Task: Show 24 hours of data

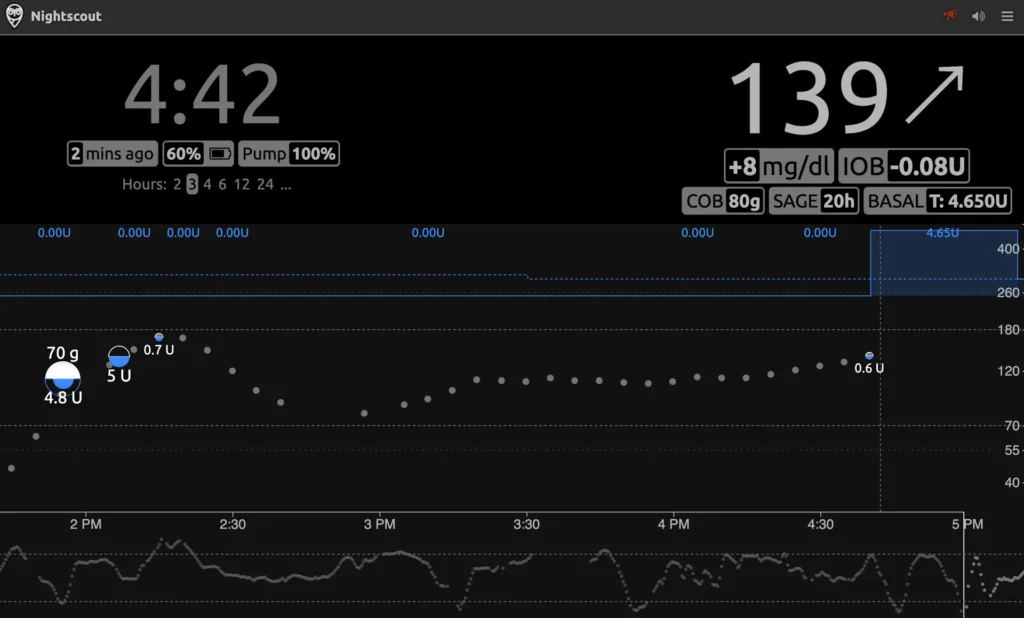Action: click(x=265, y=184)
